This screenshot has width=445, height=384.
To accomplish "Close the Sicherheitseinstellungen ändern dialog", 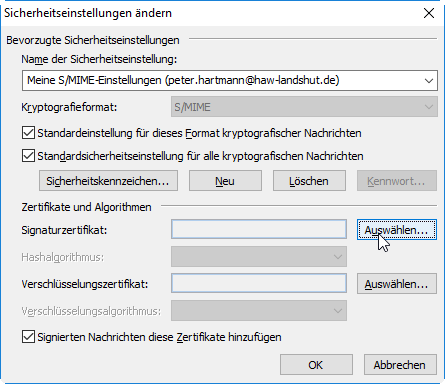I will coord(429,13).
